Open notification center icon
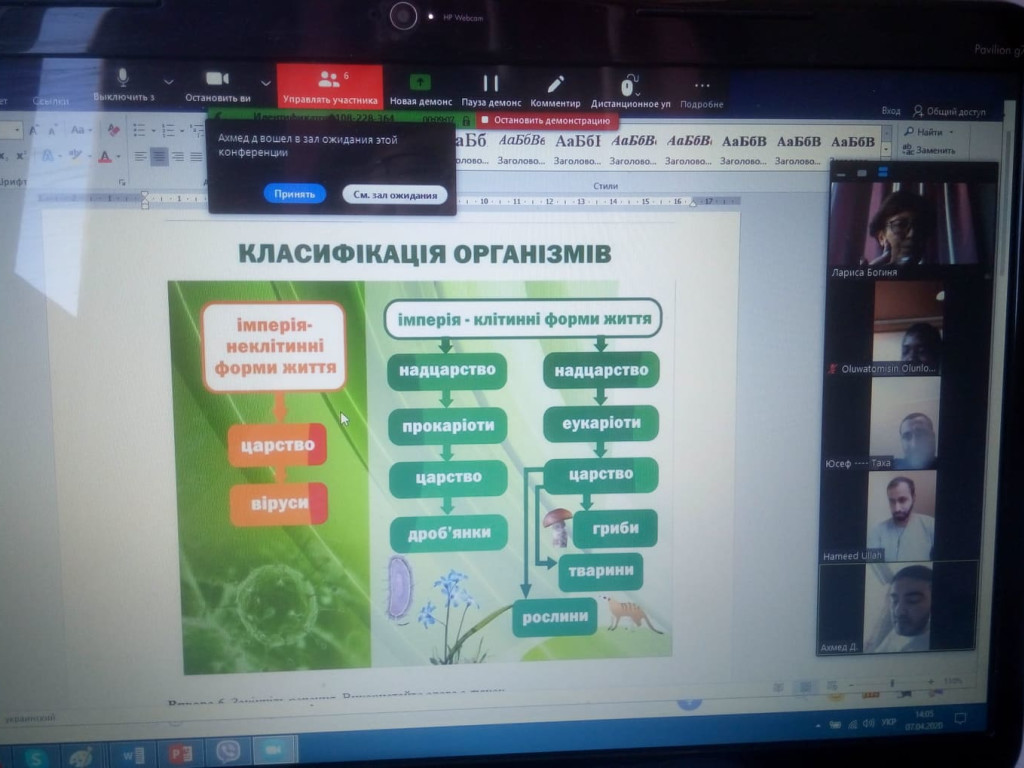1024x768 pixels. [x=960, y=719]
